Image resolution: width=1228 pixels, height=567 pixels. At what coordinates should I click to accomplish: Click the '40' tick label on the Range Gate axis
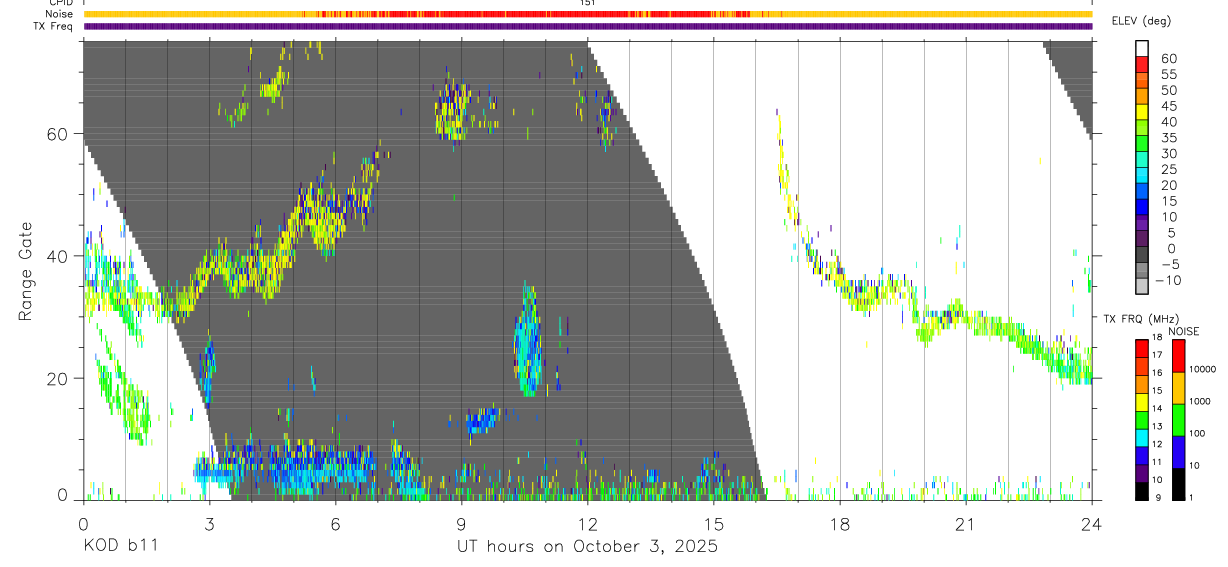point(58,256)
